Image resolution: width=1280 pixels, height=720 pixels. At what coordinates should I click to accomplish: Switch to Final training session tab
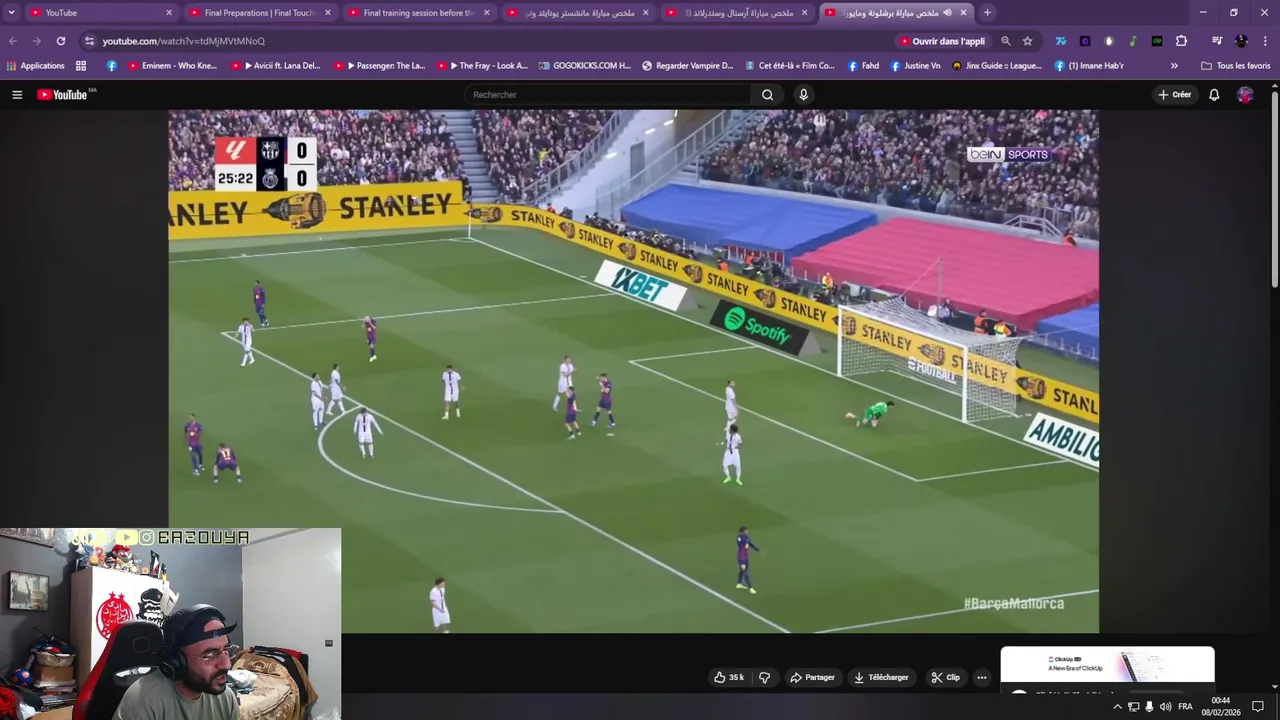418,13
